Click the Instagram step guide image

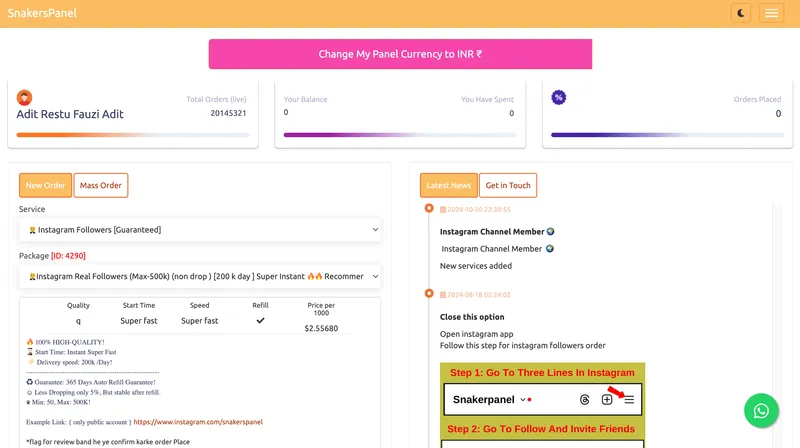pyautogui.click(x=542, y=405)
